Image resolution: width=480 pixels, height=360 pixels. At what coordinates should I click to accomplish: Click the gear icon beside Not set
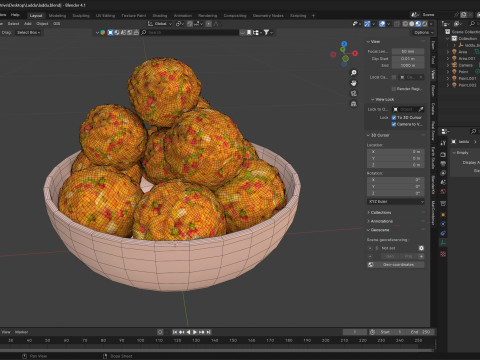421,248
